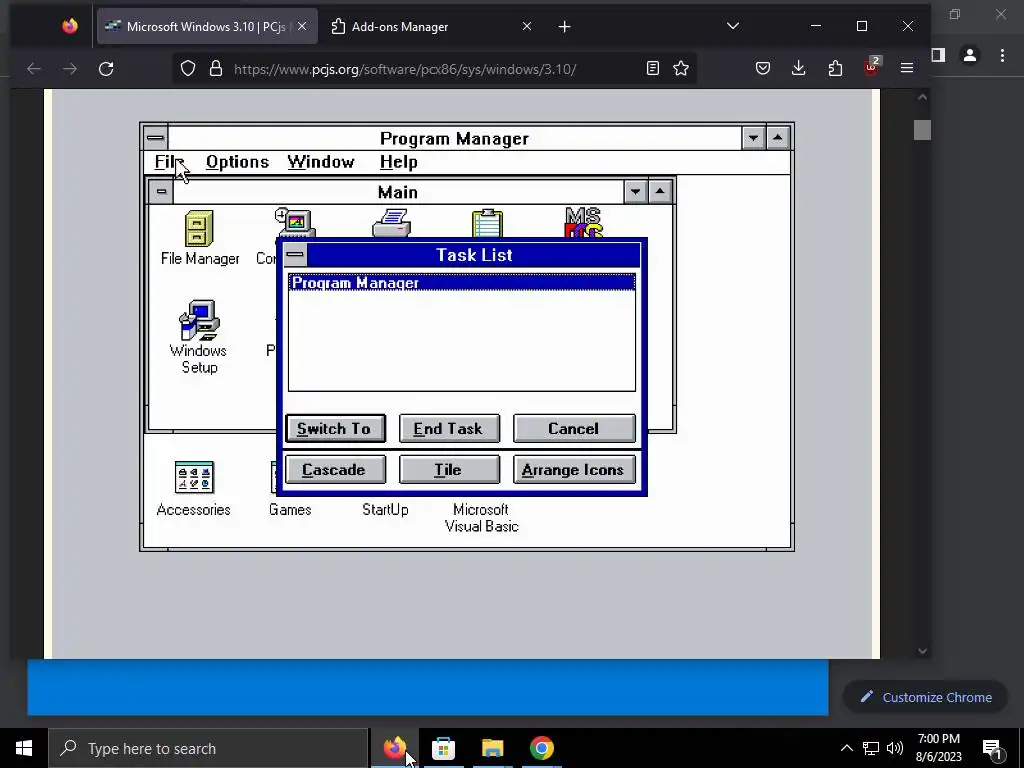
Task: Click the Customize Chrome button
Action: point(927,697)
